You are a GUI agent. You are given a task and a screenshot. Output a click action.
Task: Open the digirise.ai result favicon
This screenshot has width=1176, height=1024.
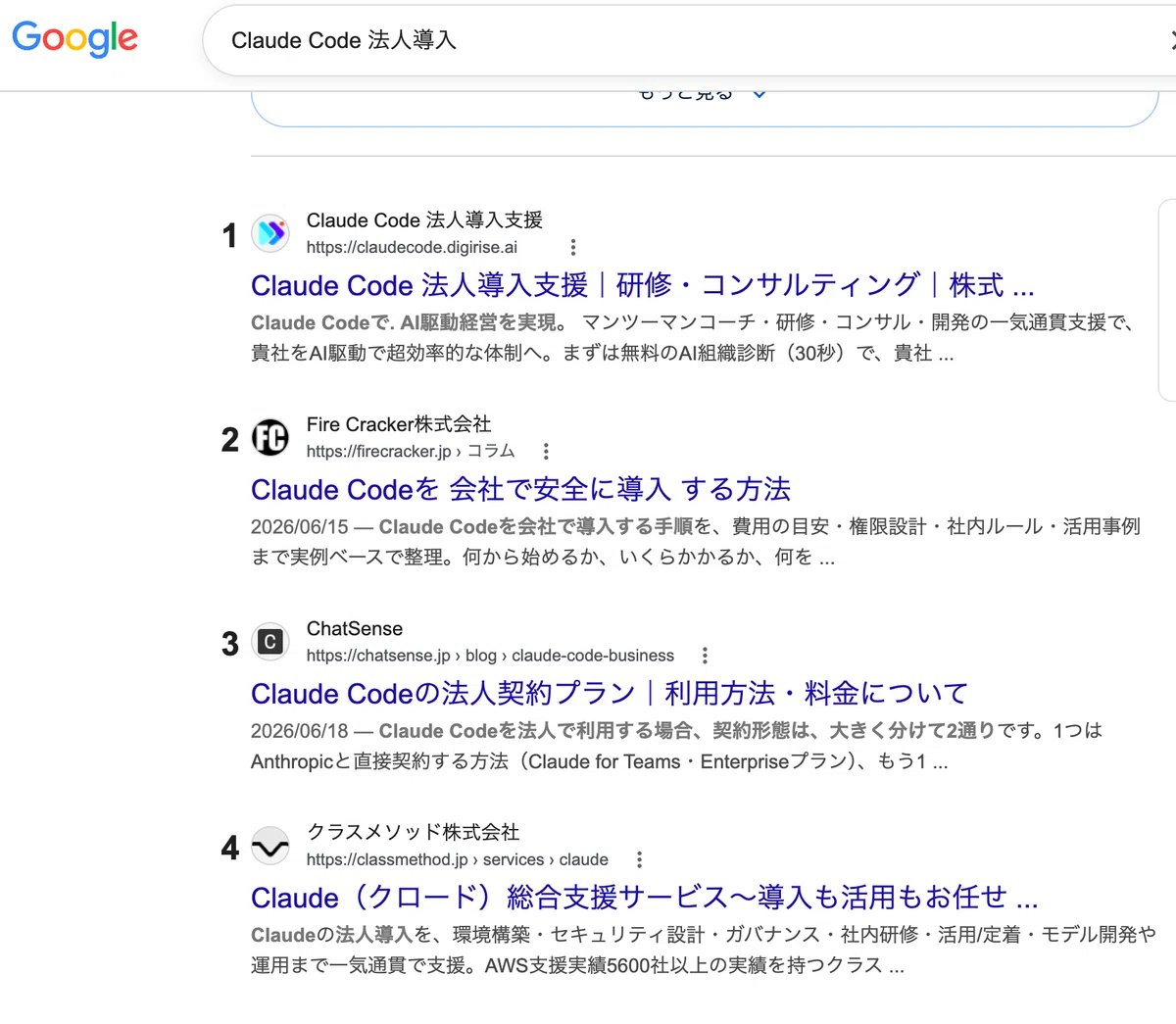tap(270, 233)
